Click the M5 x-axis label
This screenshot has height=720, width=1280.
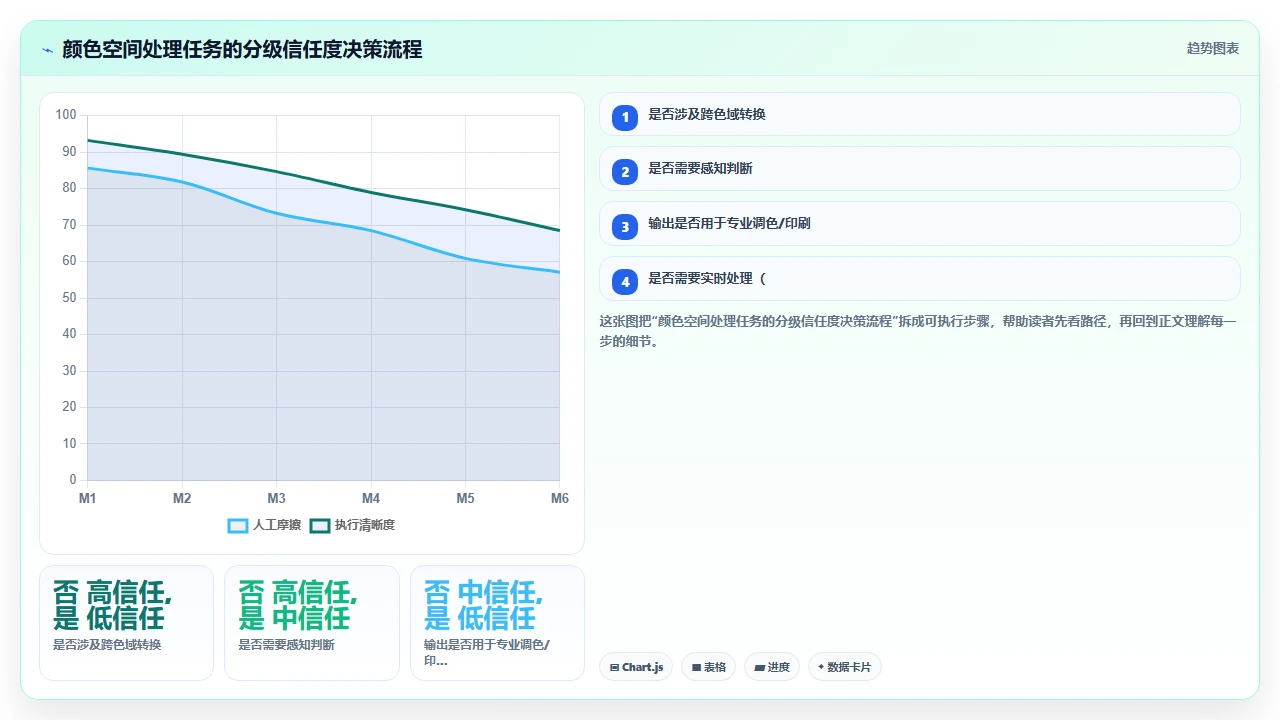click(x=465, y=498)
